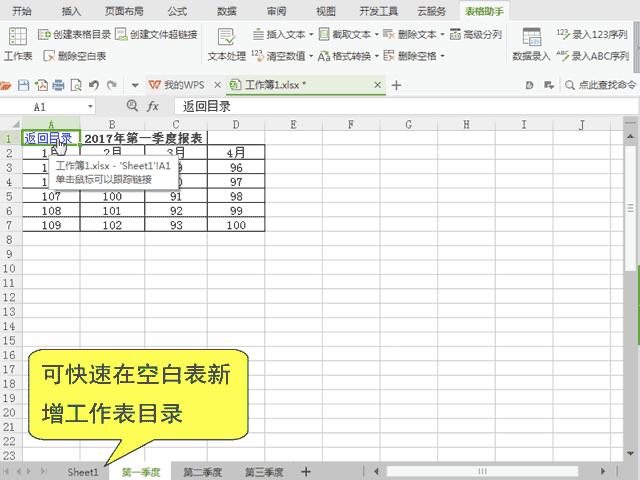Screen dimensions: 640x480
Task: Click the 返回目录 hyperlink in A1
Action: (x=48, y=138)
